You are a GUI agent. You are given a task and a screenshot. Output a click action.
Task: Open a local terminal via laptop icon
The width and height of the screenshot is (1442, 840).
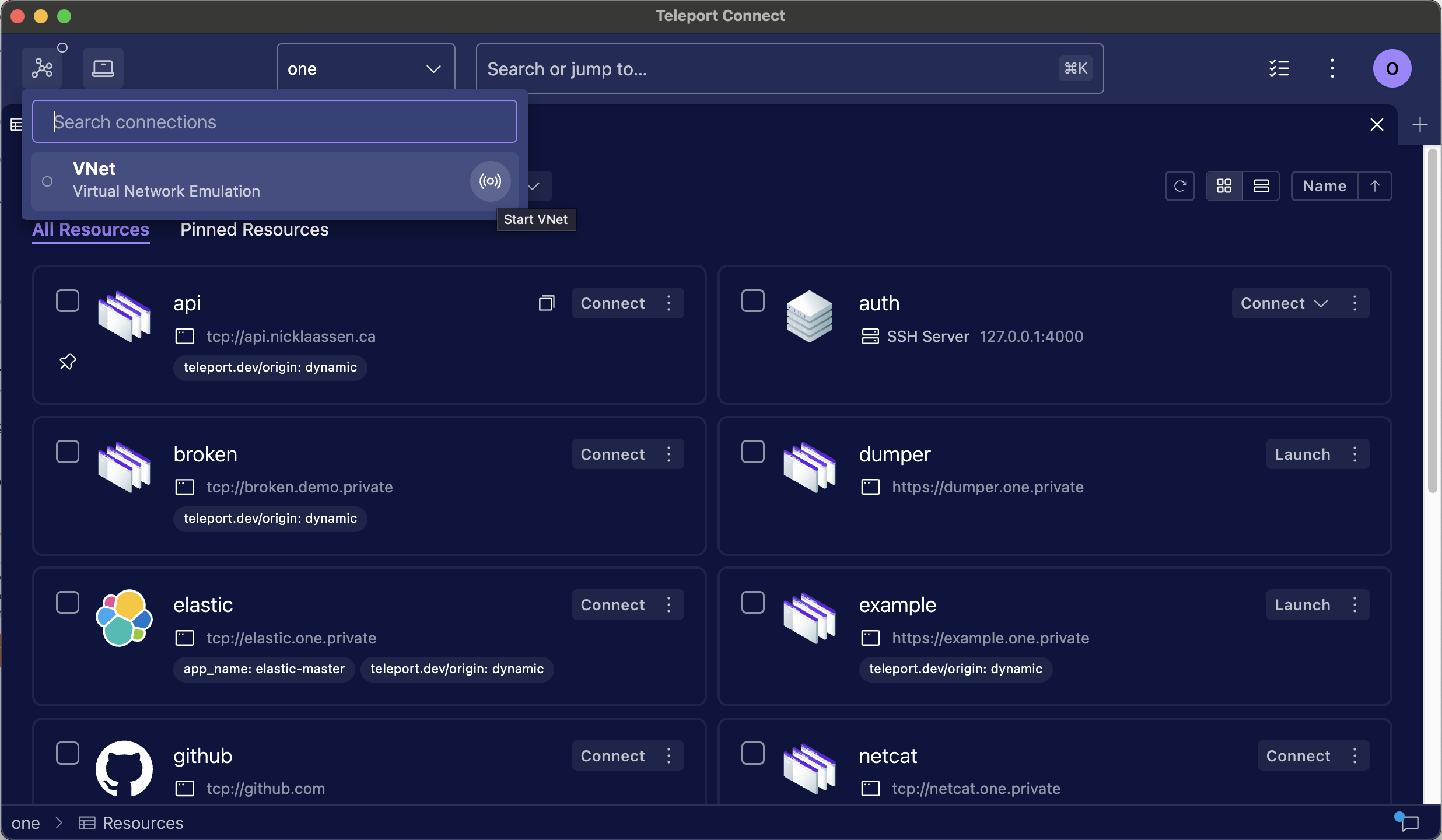pyautogui.click(x=103, y=68)
